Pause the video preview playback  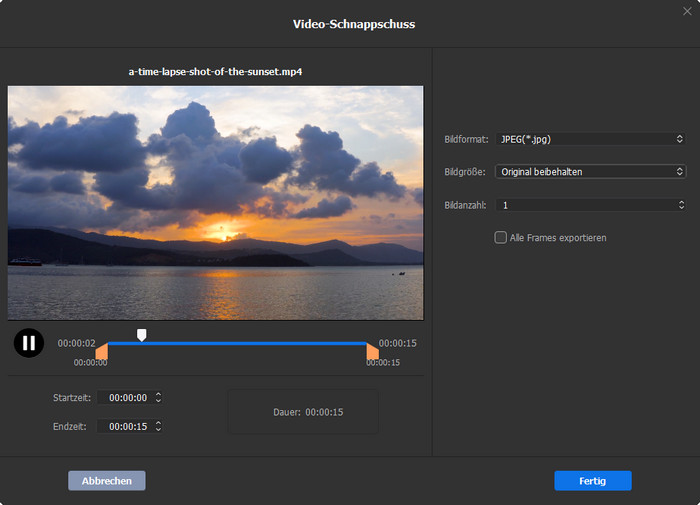29,343
